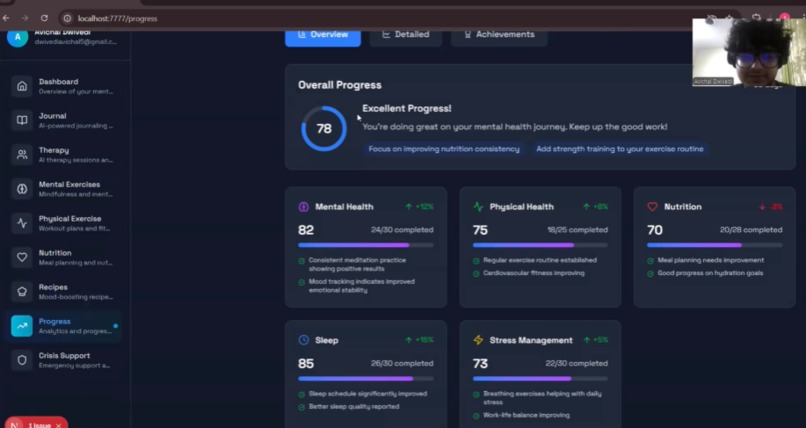This screenshot has height=428, width=806.
Task: Click '24/30 completed' in Mental Health card
Action: click(402, 230)
